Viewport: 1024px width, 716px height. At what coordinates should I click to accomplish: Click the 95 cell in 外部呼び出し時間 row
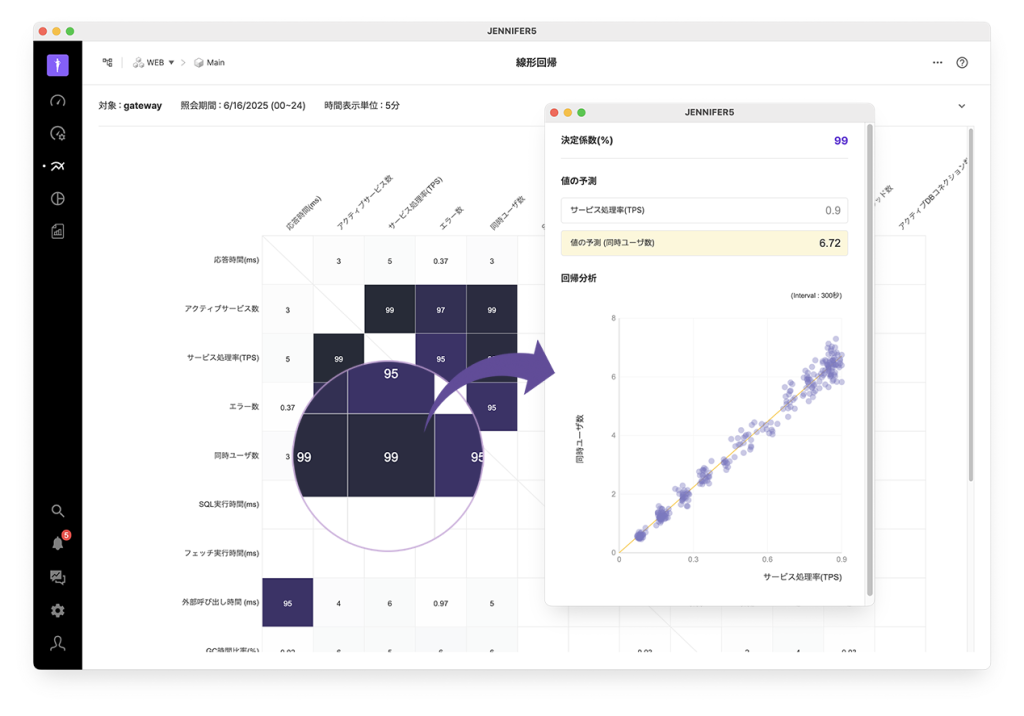(288, 603)
